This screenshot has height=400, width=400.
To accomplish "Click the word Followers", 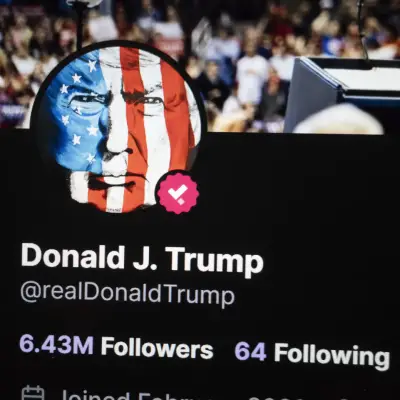I will click(x=157, y=348).
